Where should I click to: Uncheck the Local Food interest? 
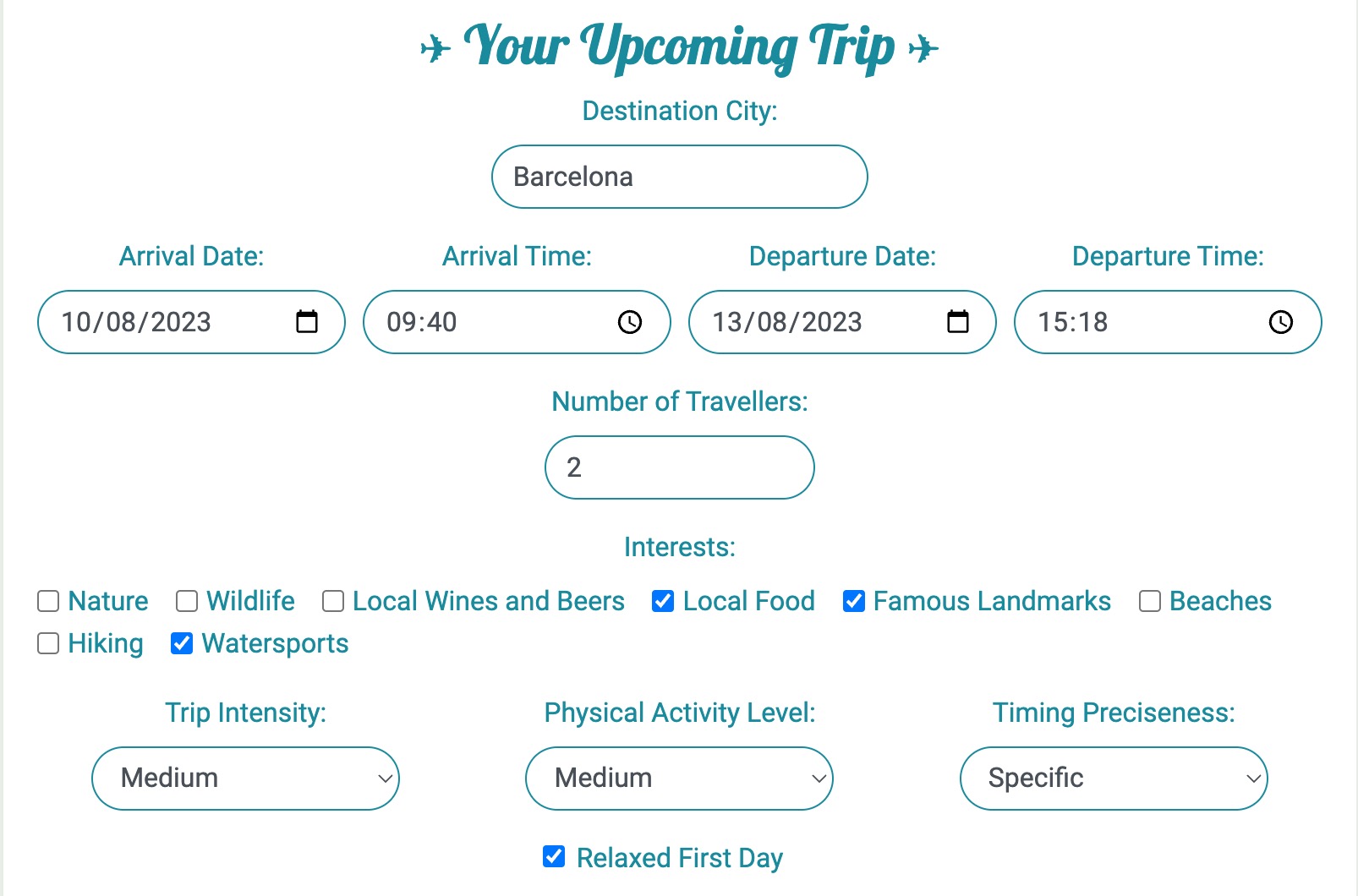pos(663,601)
